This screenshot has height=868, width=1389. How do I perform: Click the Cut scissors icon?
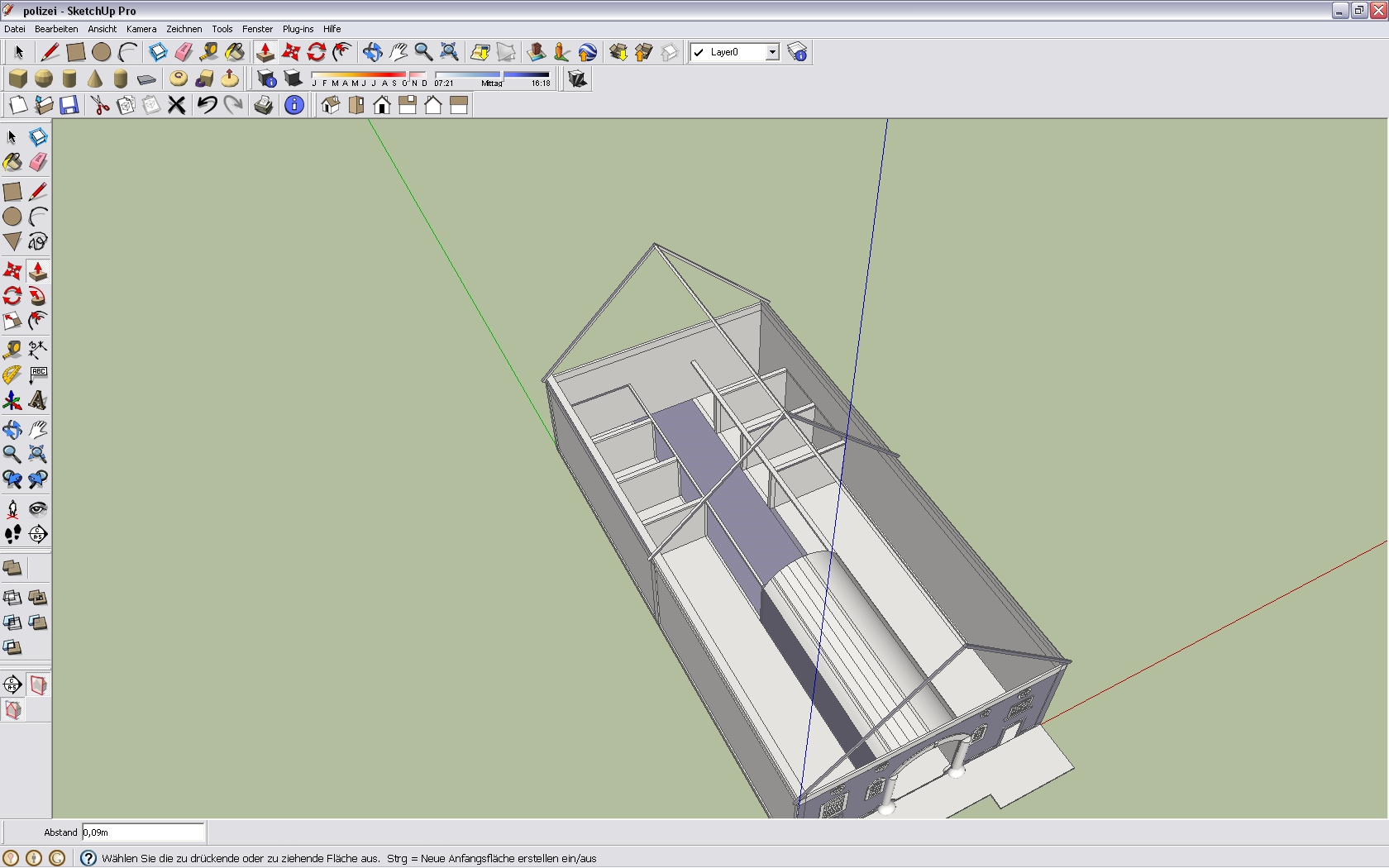pos(100,105)
